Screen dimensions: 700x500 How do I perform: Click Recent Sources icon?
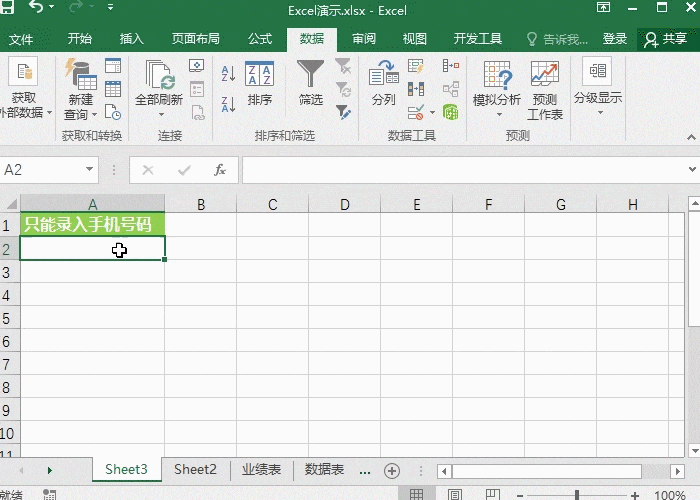click(x=113, y=112)
